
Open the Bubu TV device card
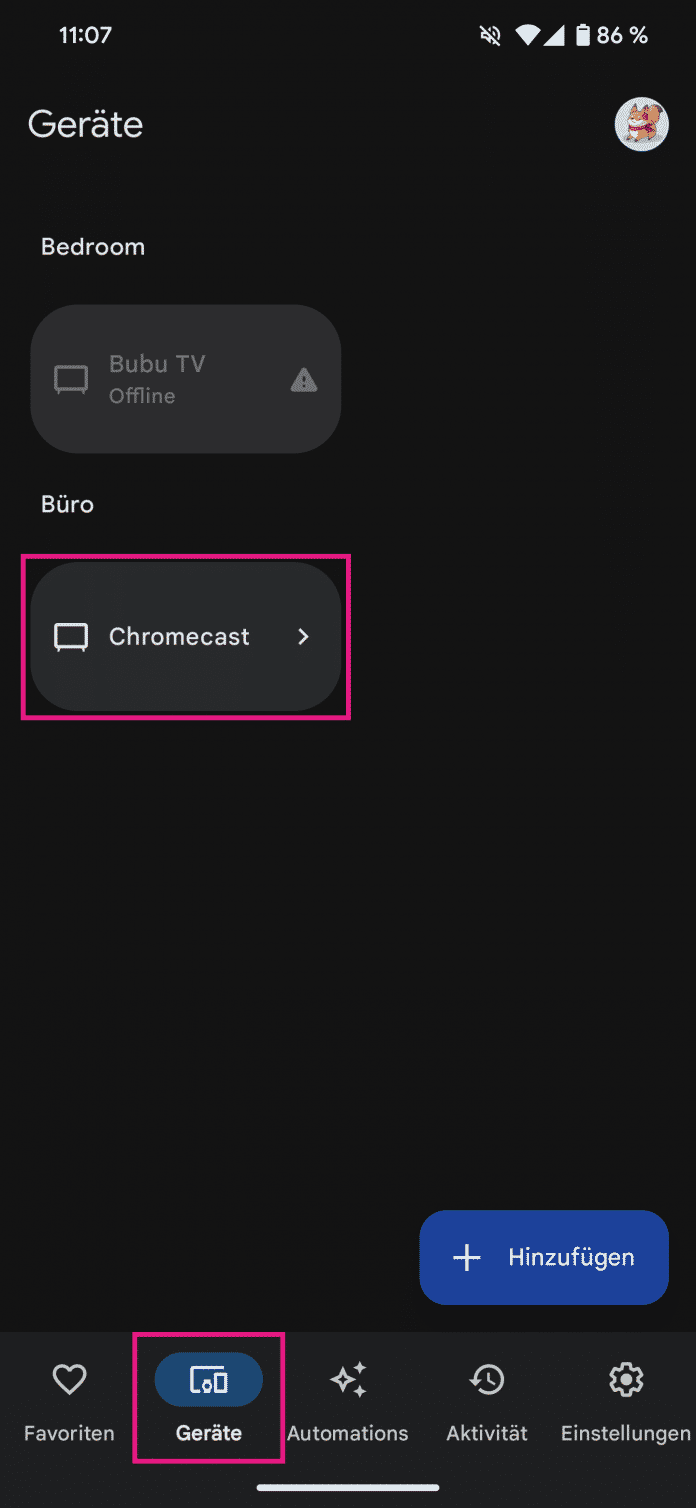tap(186, 380)
